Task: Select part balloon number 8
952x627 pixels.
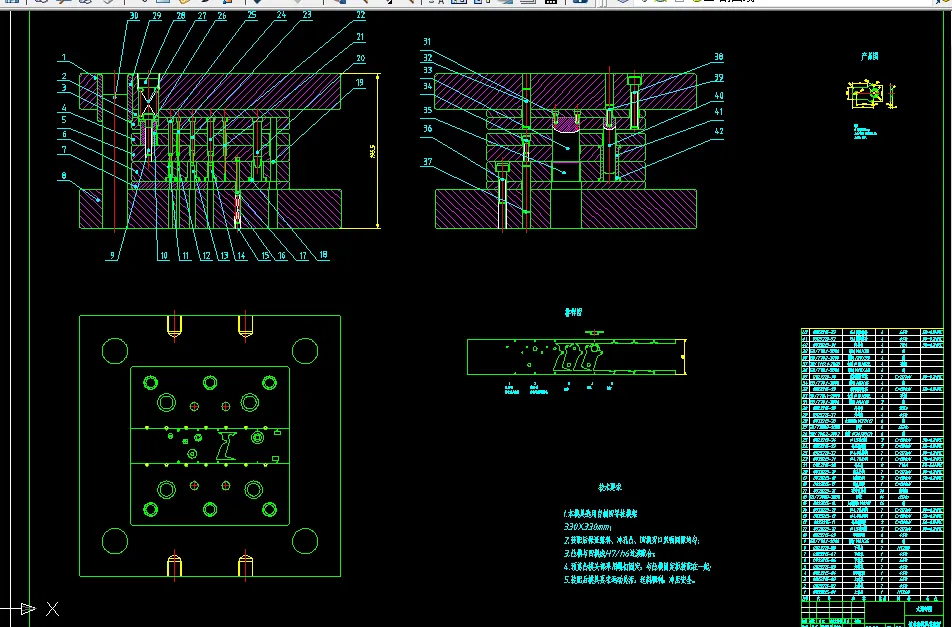Action: click(64, 176)
